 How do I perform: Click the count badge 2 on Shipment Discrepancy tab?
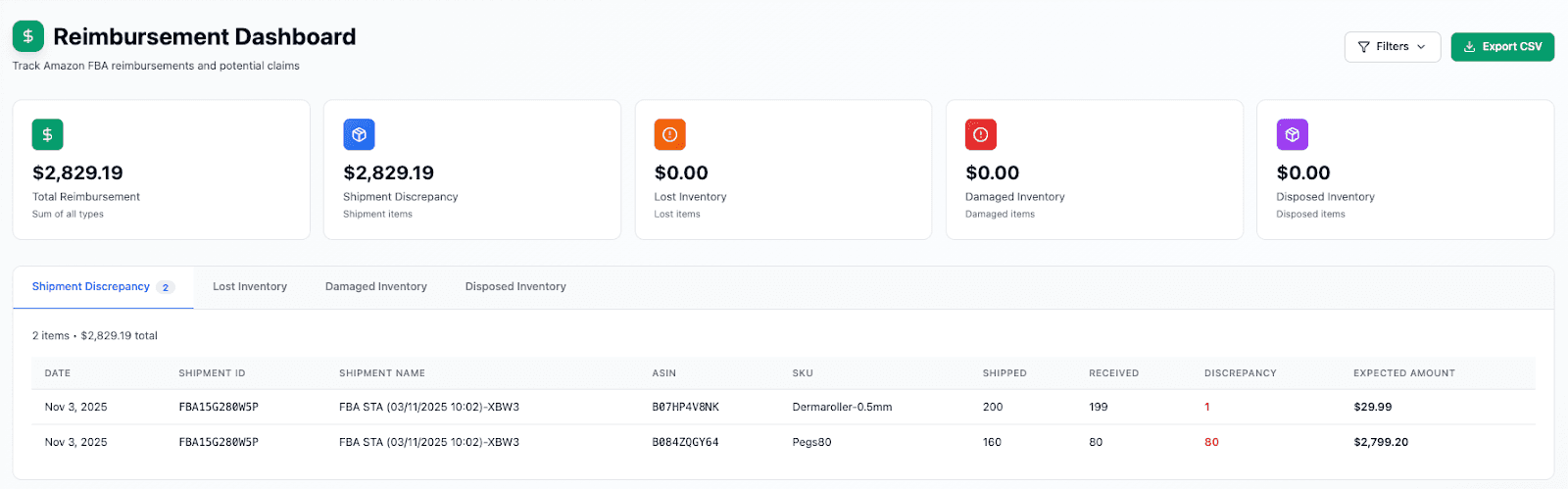click(166, 287)
